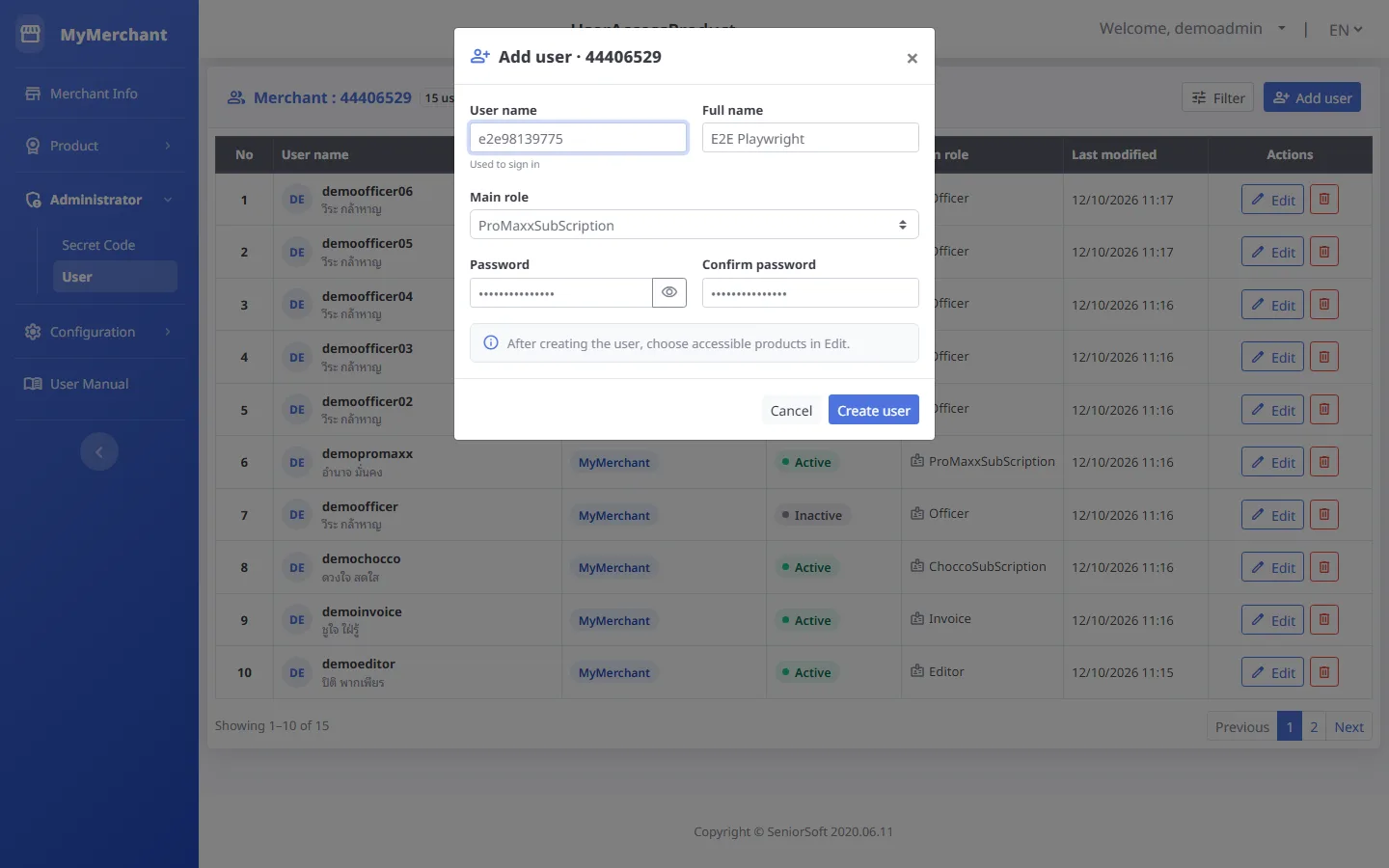Click the Next page button

point(1348,726)
